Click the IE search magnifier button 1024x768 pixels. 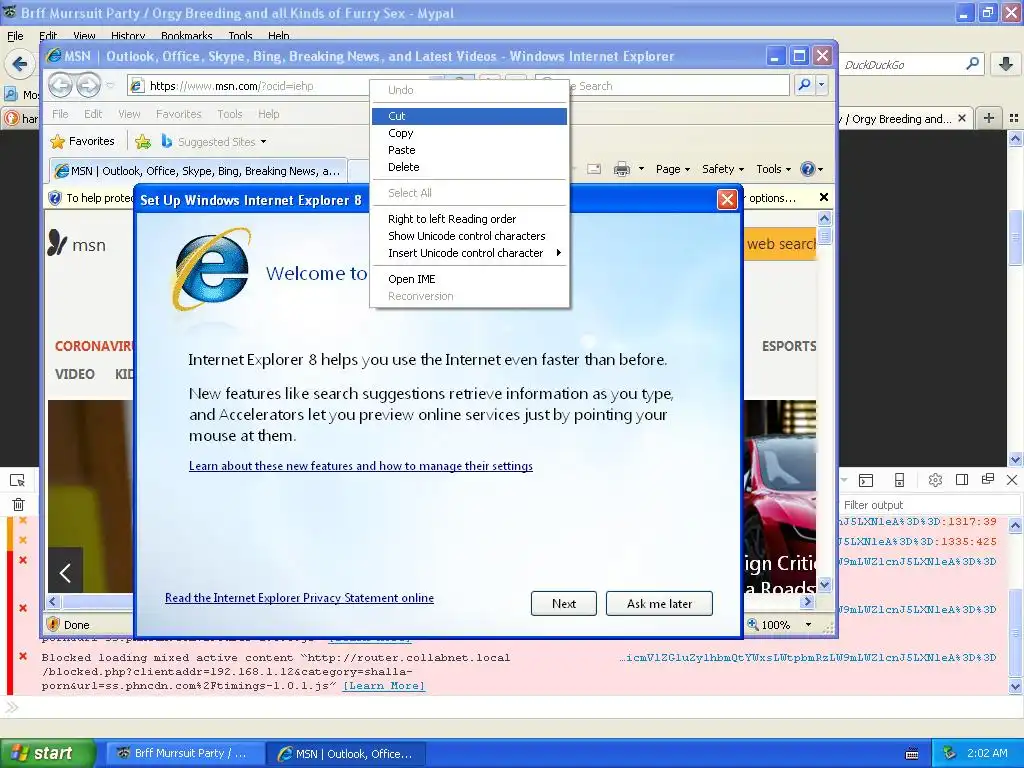coord(805,85)
